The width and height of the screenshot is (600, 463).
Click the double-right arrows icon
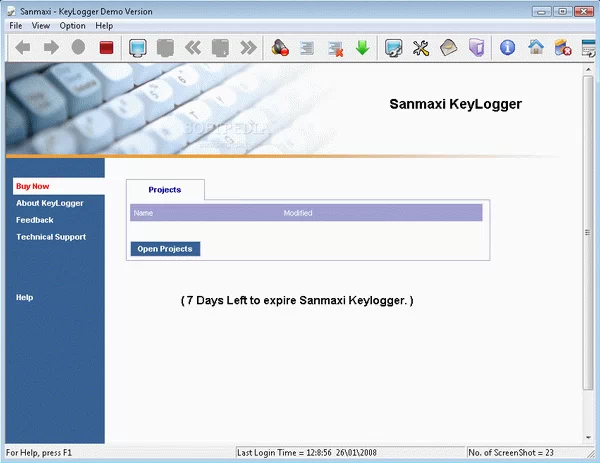coord(248,48)
